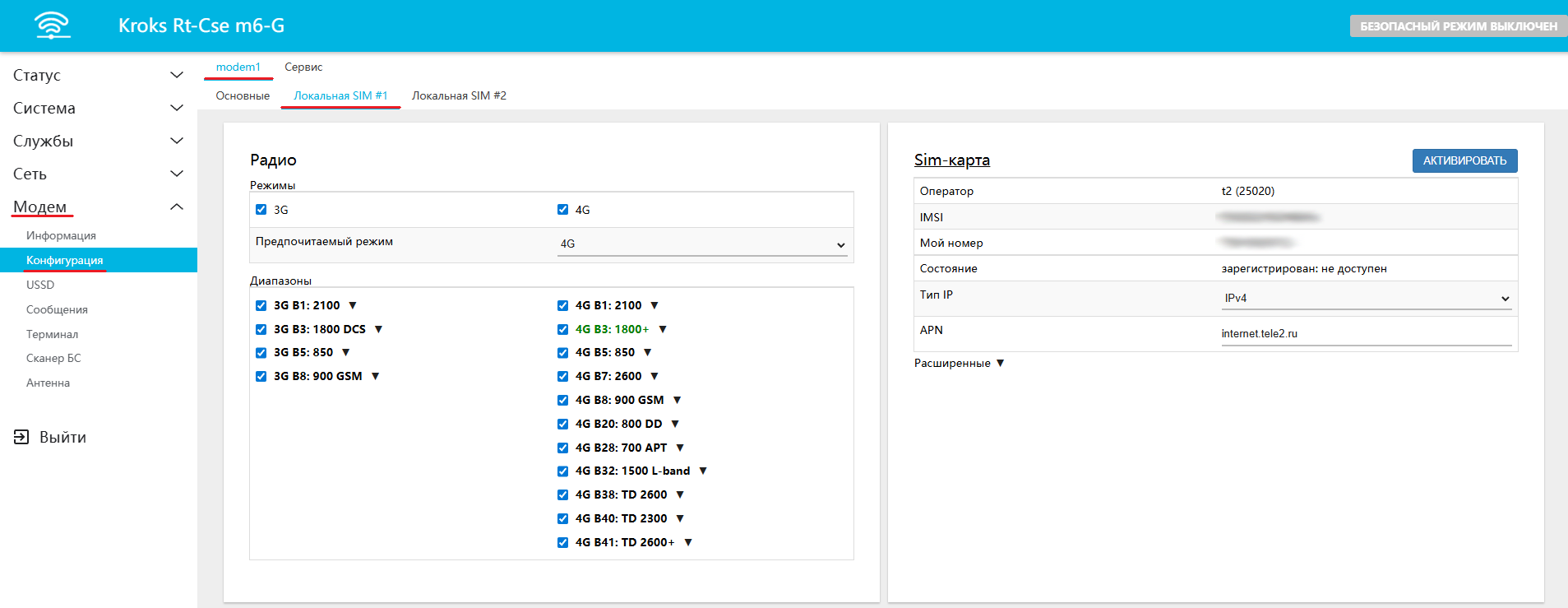Expand details arrow for 4G B32: 1500 L-band
Screen dimensions: 1568x608
click(703, 471)
